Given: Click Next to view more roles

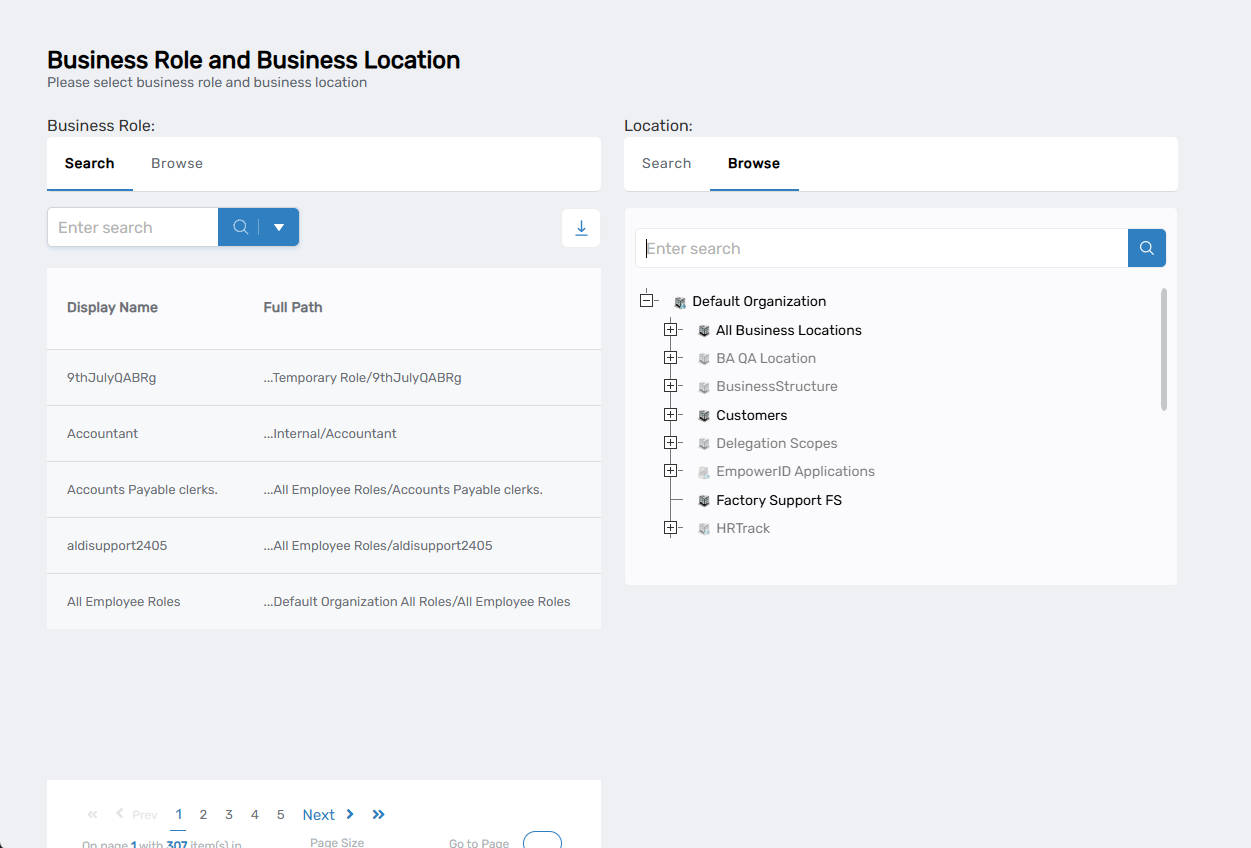Looking at the screenshot, I should tap(318, 814).
